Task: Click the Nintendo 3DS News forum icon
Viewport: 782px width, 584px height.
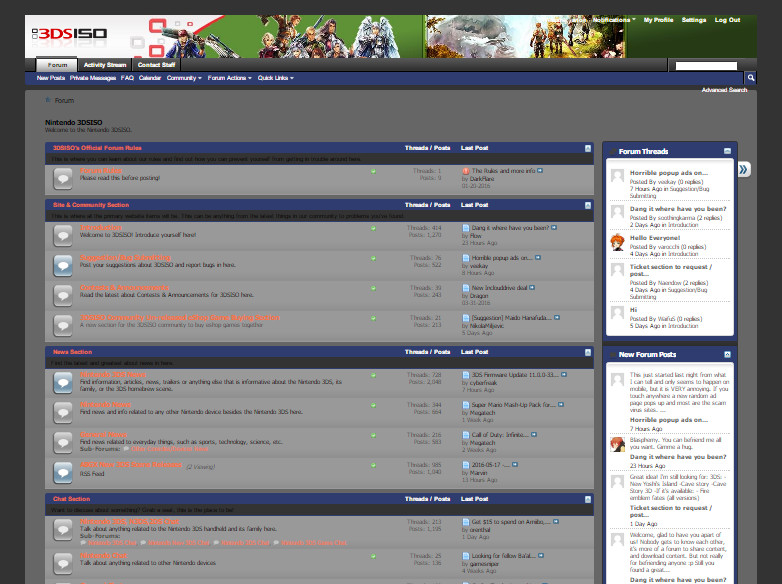Action: click(x=63, y=383)
